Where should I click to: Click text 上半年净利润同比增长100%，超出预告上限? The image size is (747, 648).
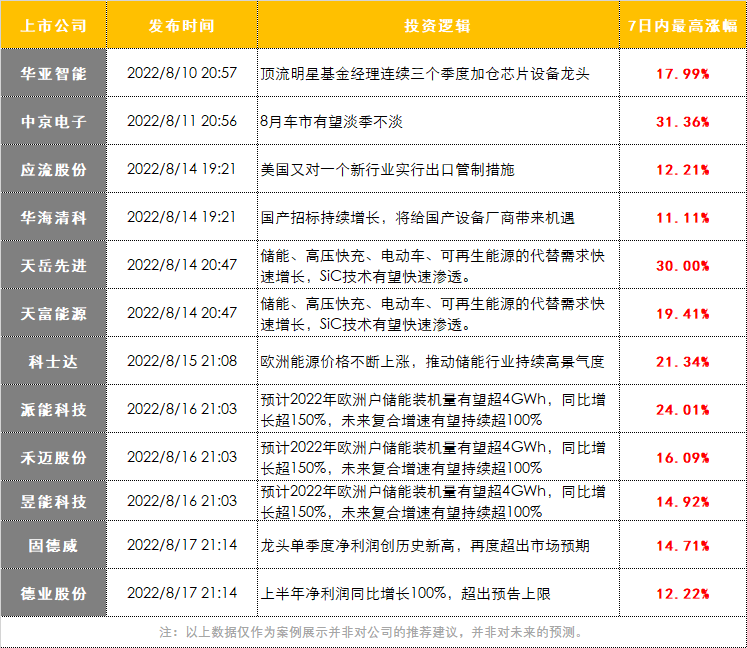pyautogui.click(x=405, y=594)
